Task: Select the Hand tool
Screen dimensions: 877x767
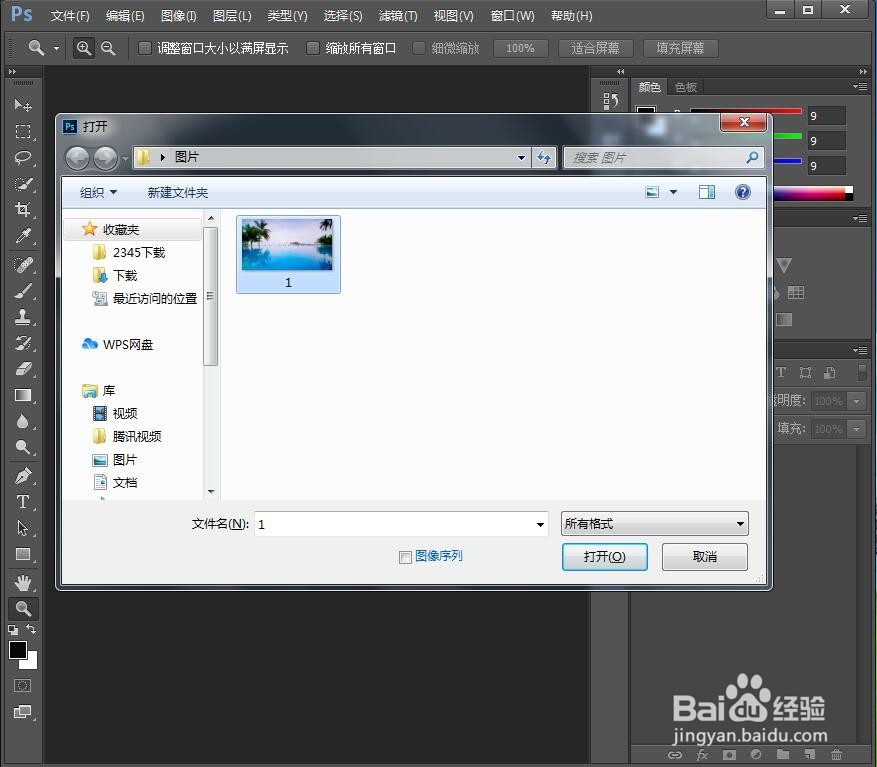Action: [x=22, y=583]
